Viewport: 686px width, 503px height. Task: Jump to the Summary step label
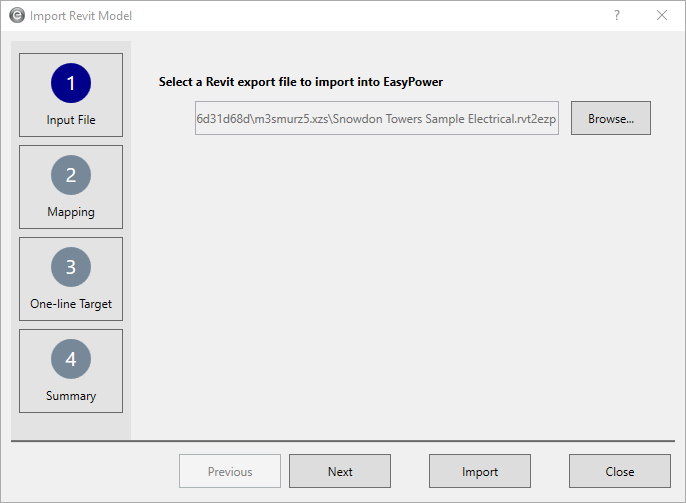coord(71,396)
